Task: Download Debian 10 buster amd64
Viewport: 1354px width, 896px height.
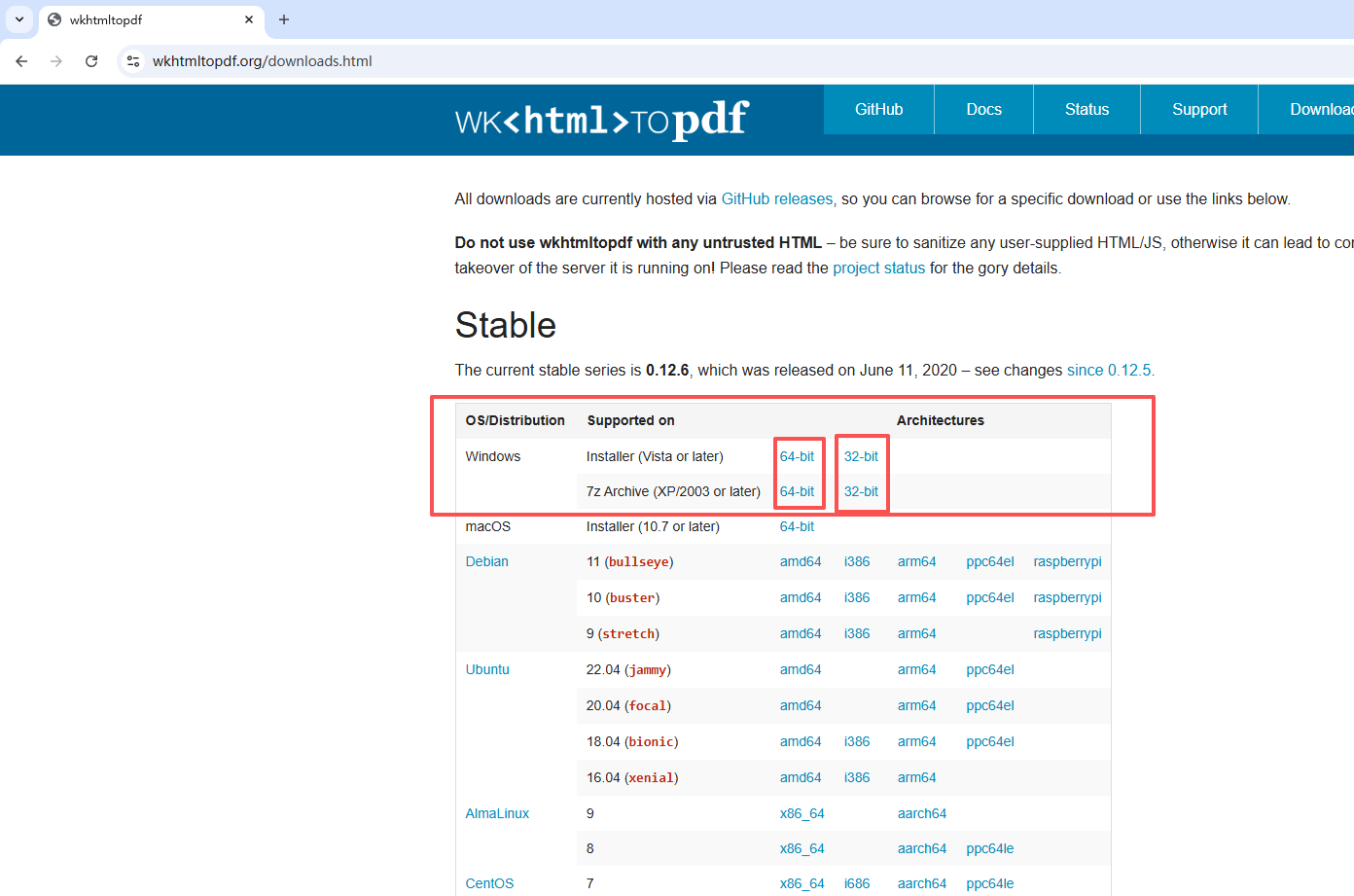Action: (x=801, y=597)
